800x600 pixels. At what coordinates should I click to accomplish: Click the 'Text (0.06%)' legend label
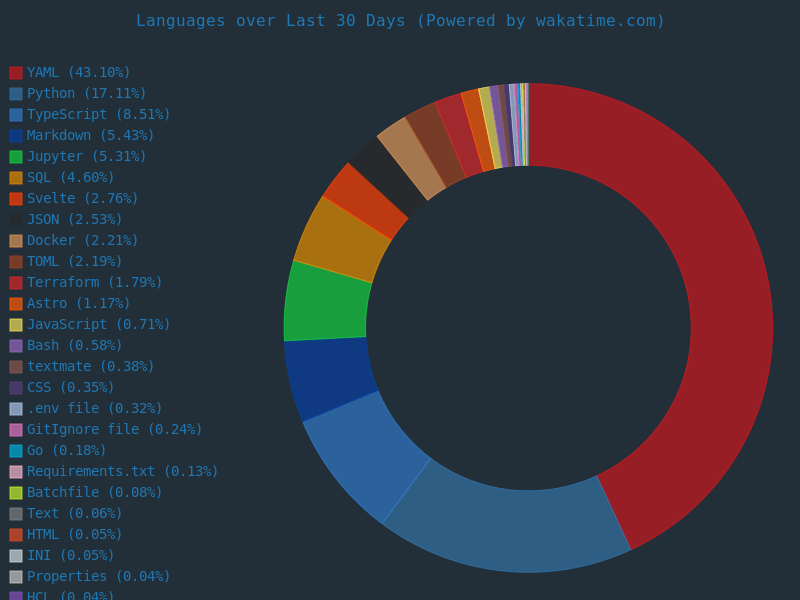[x=74, y=513]
